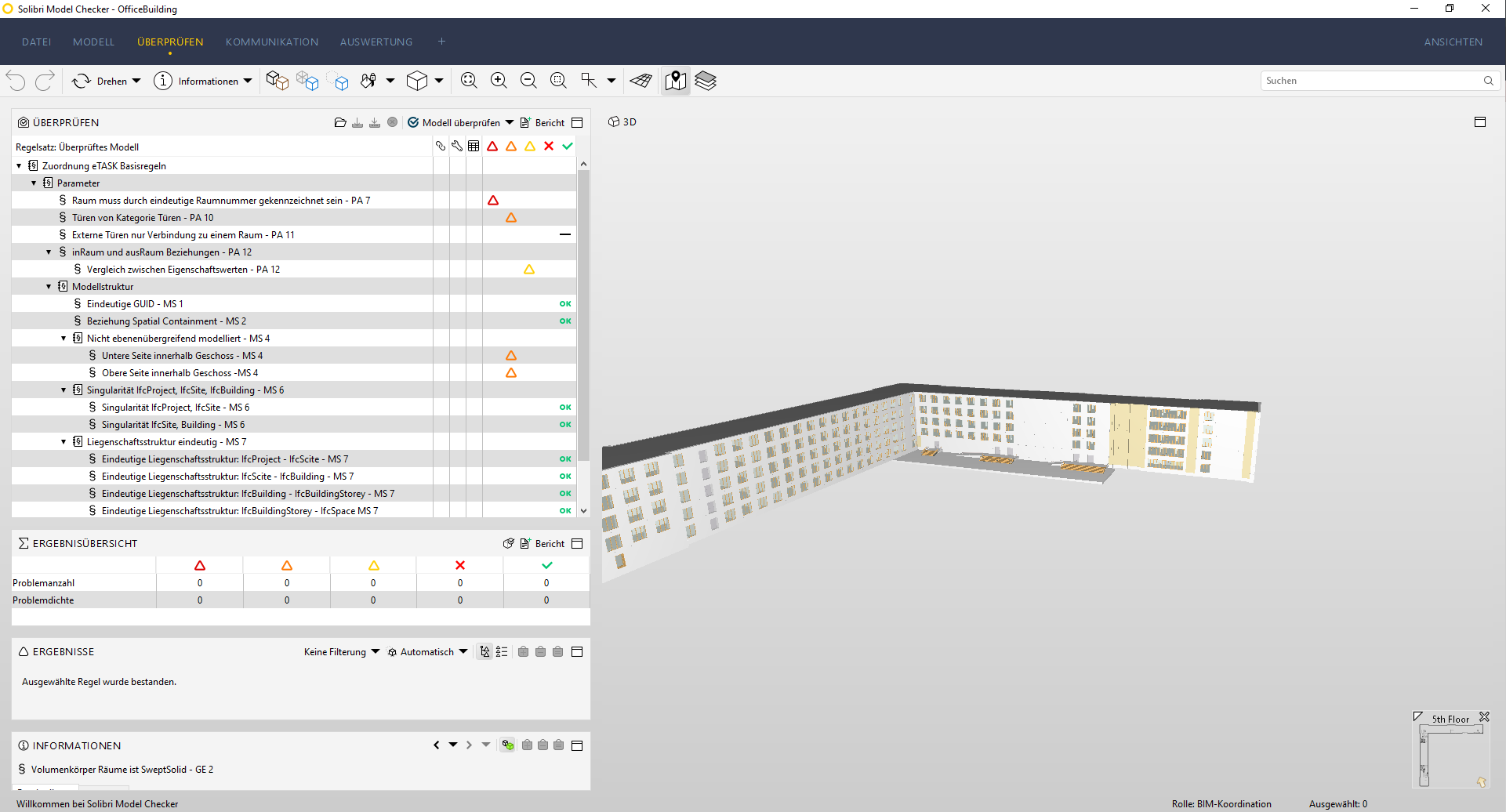This screenshot has width=1506, height=812.
Task: Click the zoom out magnifier
Action: tap(528, 81)
